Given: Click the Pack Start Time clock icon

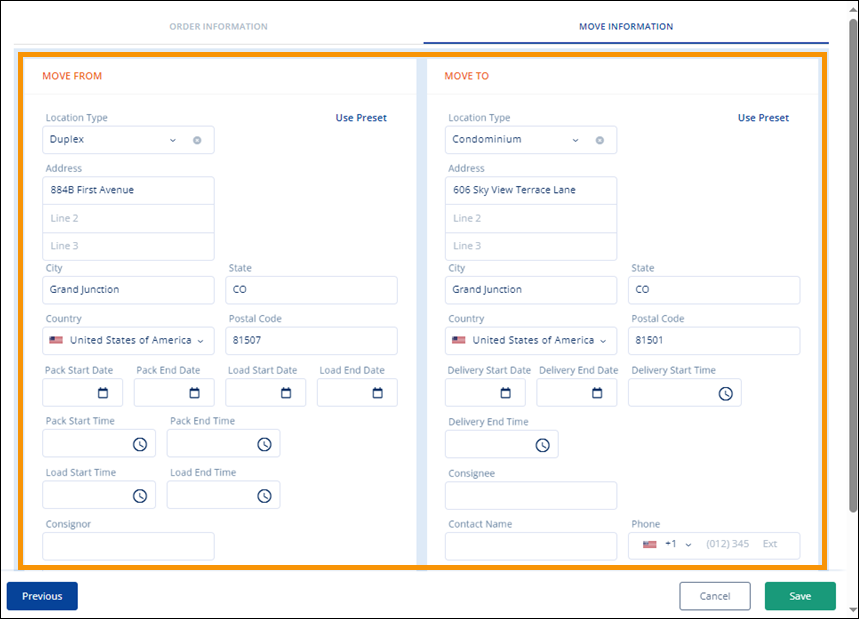Looking at the screenshot, I should pos(140,444).
